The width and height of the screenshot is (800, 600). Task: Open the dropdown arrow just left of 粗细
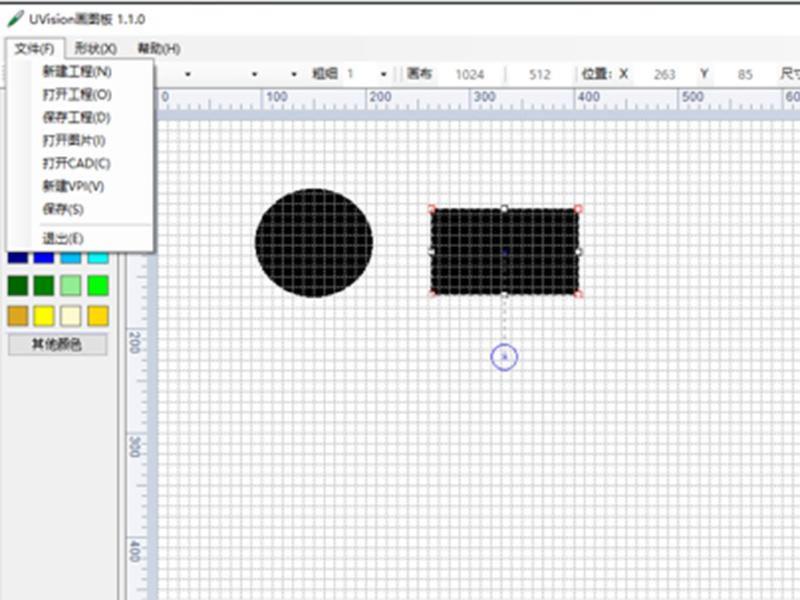(x=294, y=74)
